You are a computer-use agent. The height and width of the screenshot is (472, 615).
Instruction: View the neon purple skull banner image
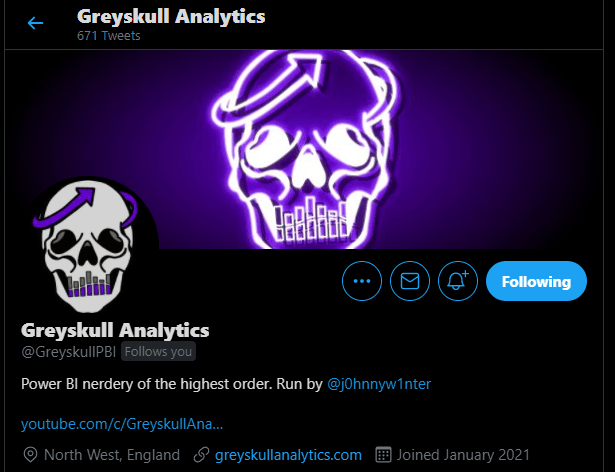pyautogui.click(x=304, y=149)
